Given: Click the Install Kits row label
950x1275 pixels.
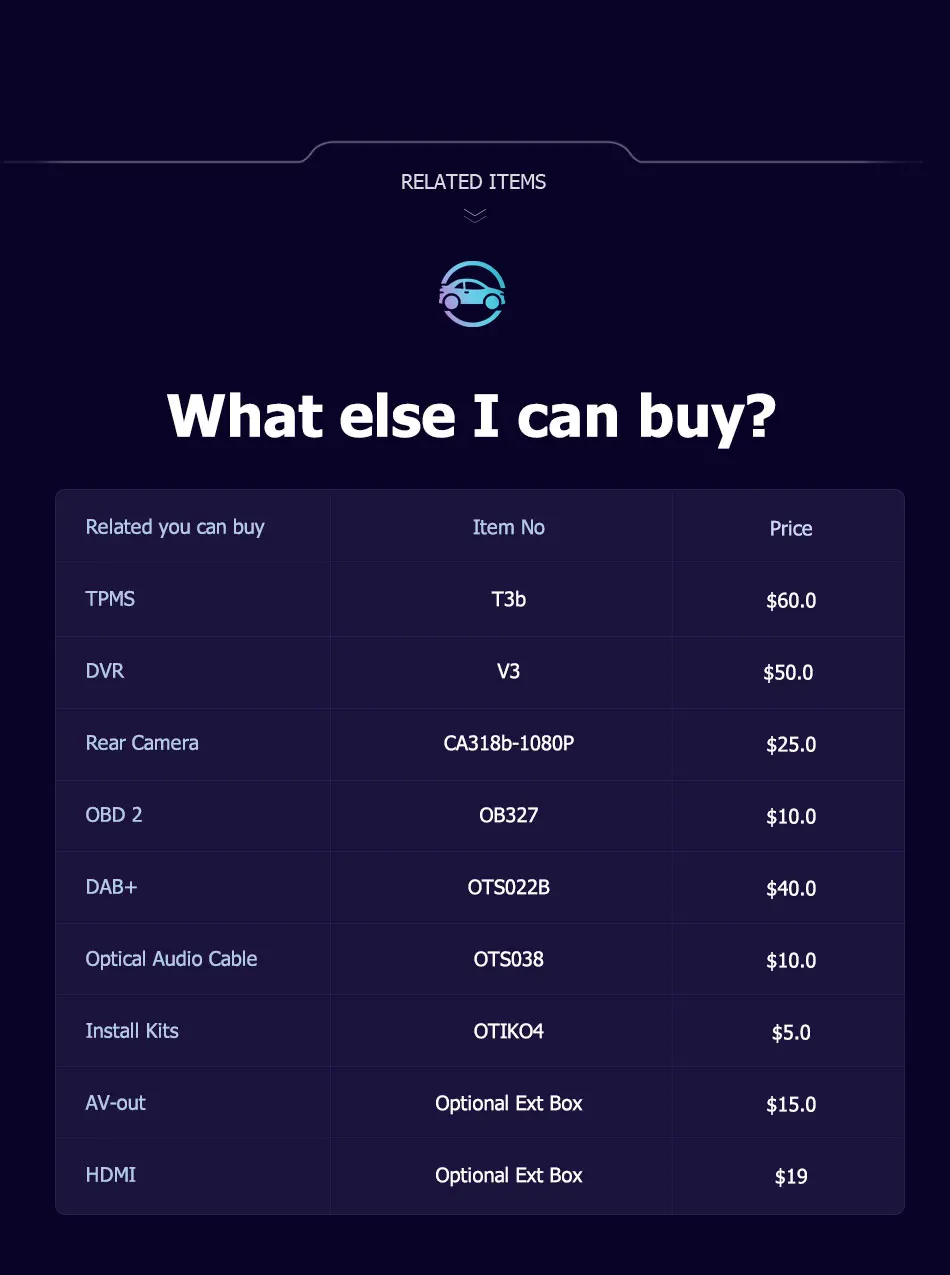Looking at the screenshot, I should click(132, 1031).
